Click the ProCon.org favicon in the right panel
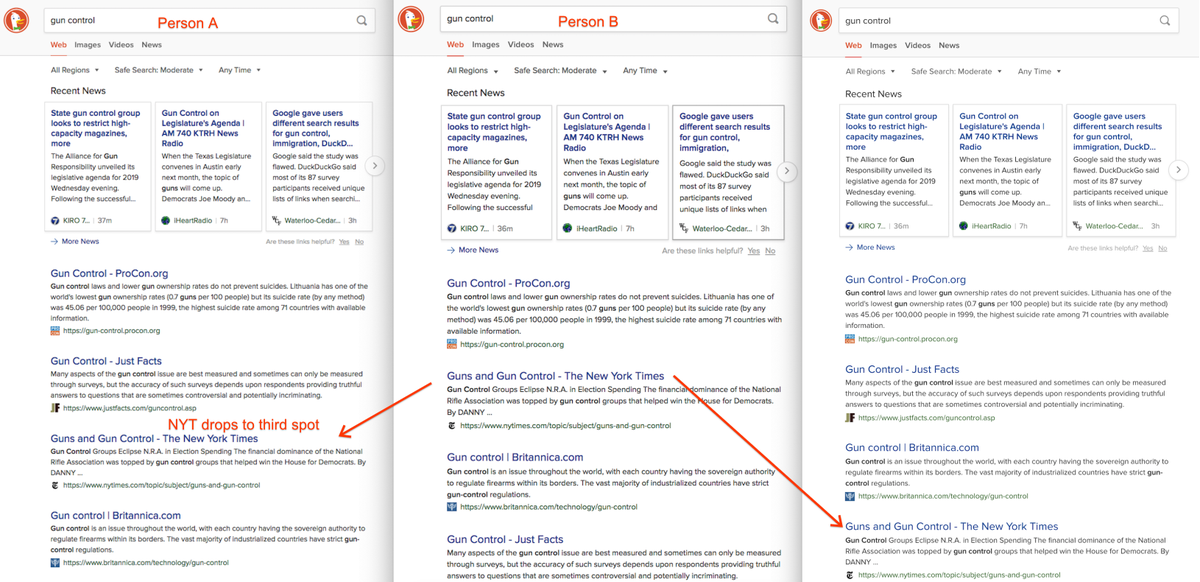Viewport: 1200px width, 582px height. [850, 339]
